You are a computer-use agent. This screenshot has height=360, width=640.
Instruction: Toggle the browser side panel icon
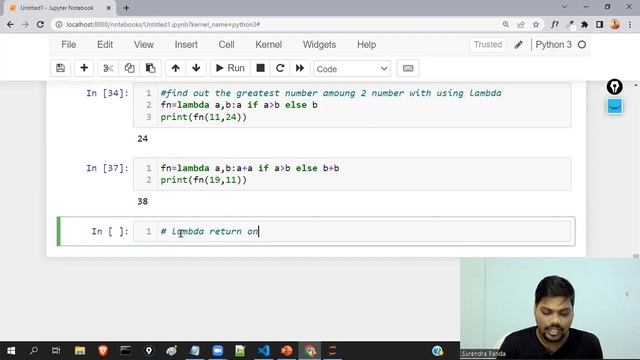coord(600,24)
